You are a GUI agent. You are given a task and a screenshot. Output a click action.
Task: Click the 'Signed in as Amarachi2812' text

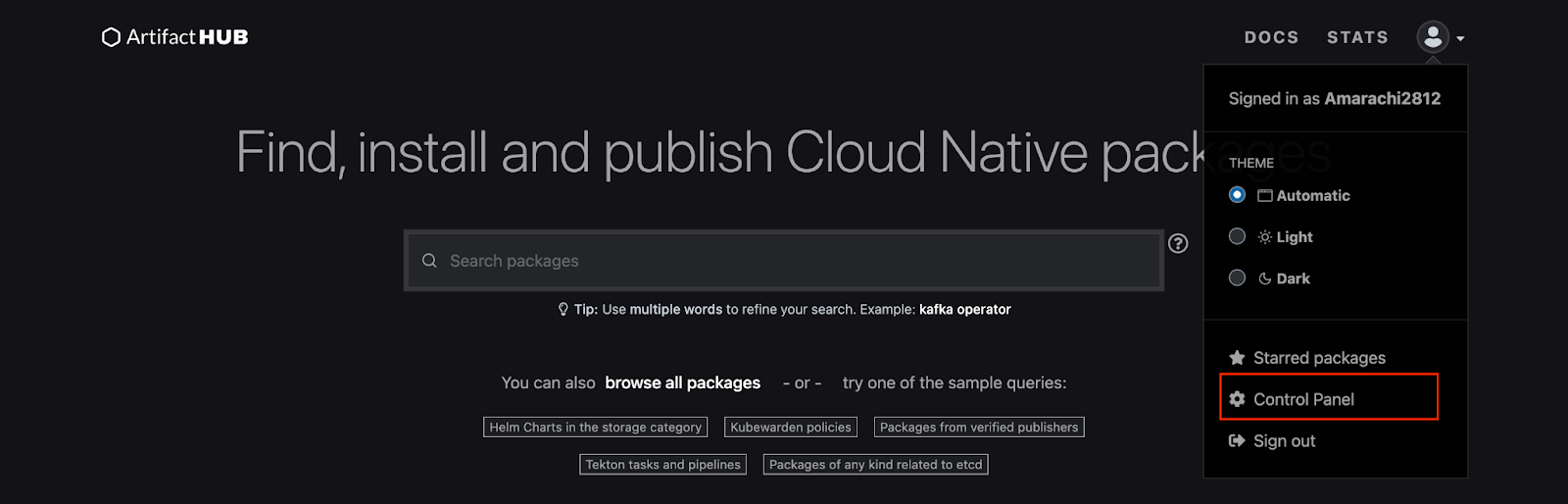pyautogui.click(x=1335, y=98)
